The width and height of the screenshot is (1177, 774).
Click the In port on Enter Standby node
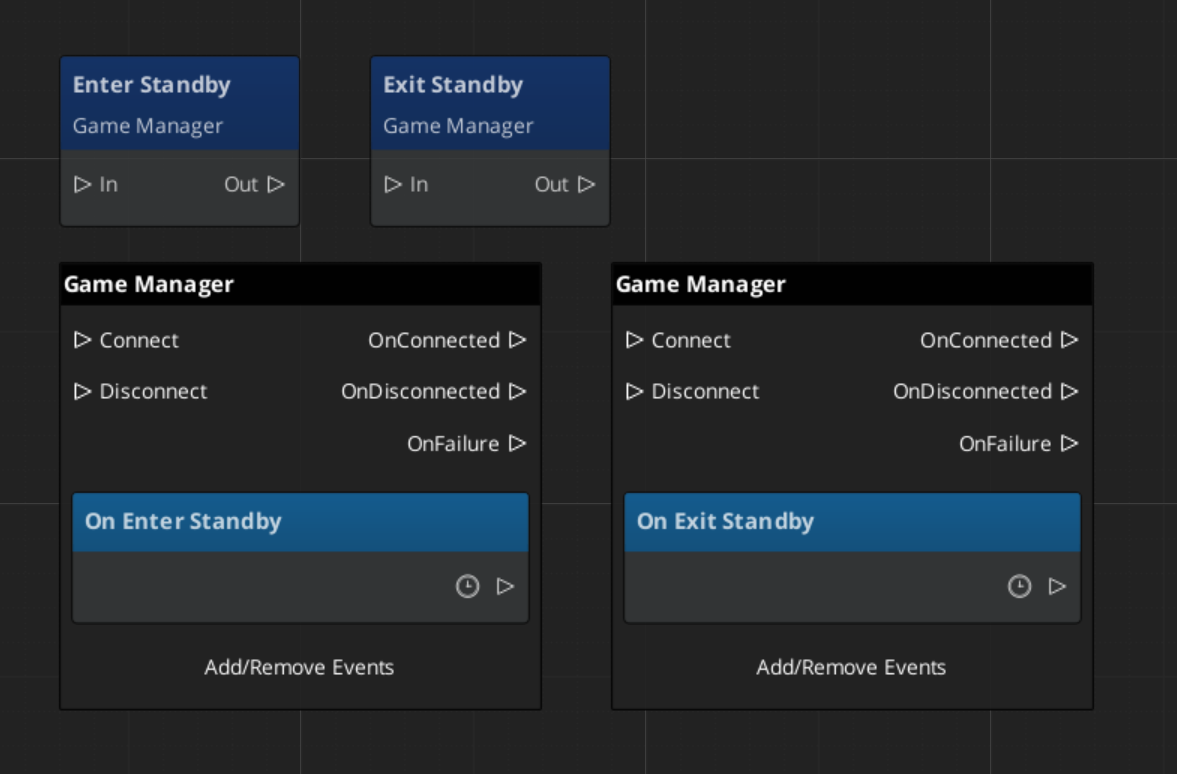(x=82, y=184)
